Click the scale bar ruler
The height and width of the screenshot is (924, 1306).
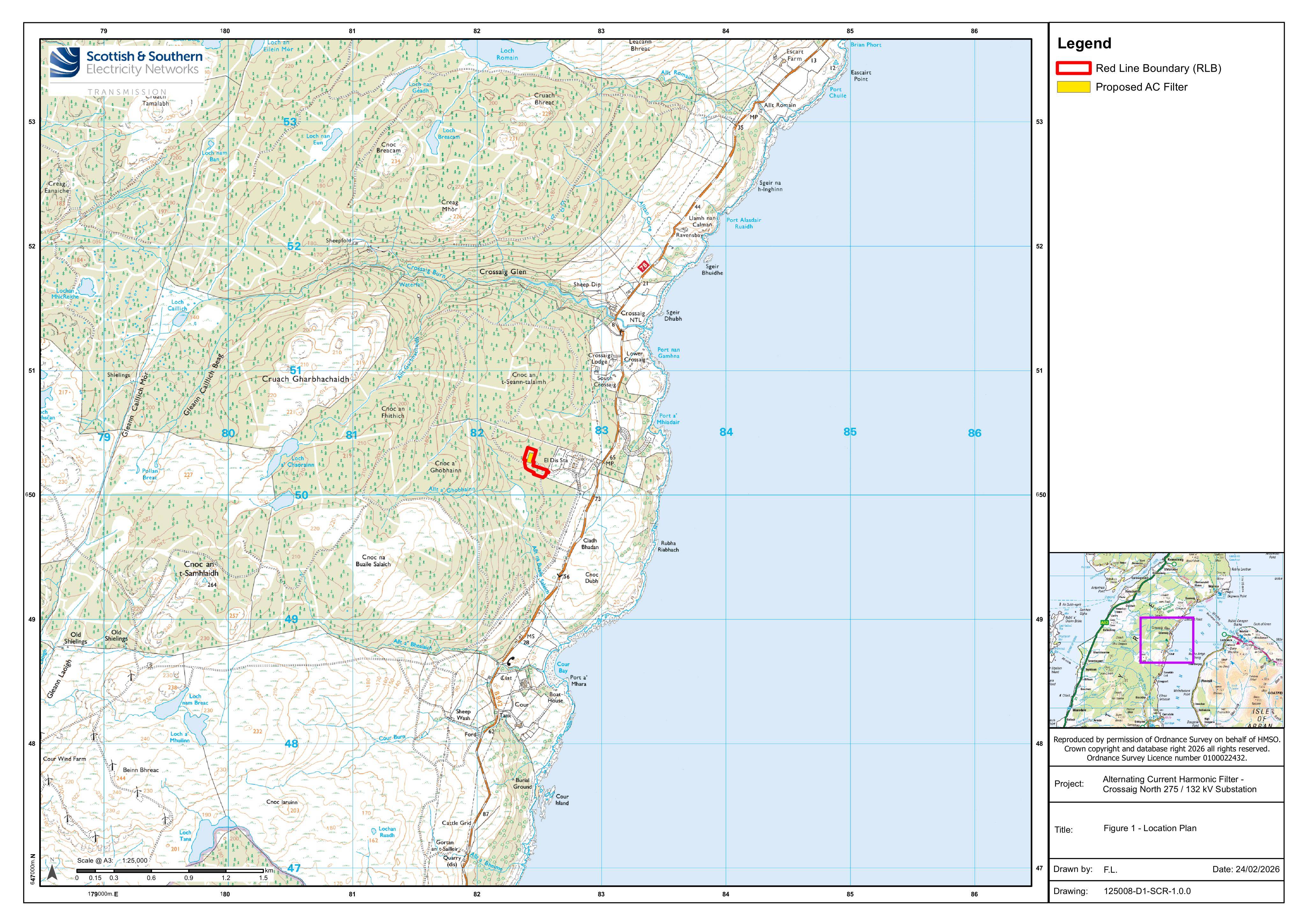pos(170,870)
